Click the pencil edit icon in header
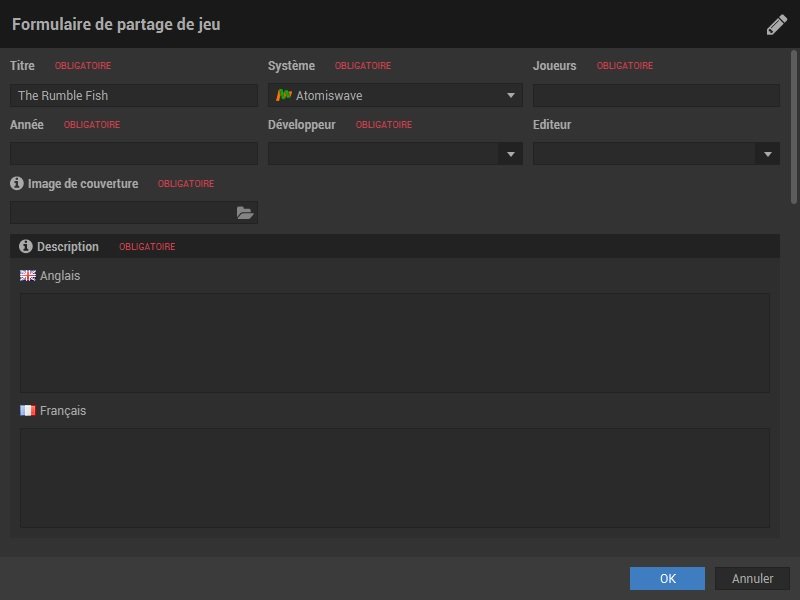800x600 pixels. [x=777, y=24]
